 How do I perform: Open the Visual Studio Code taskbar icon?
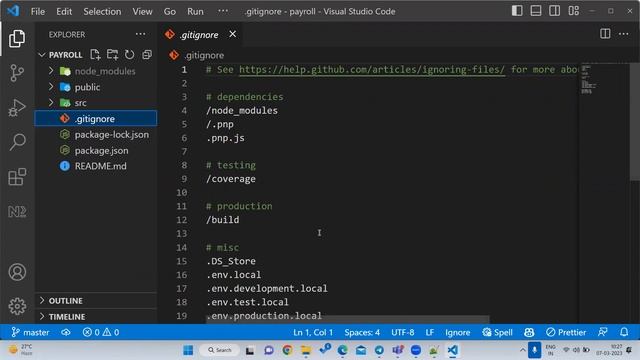point(452,350)
